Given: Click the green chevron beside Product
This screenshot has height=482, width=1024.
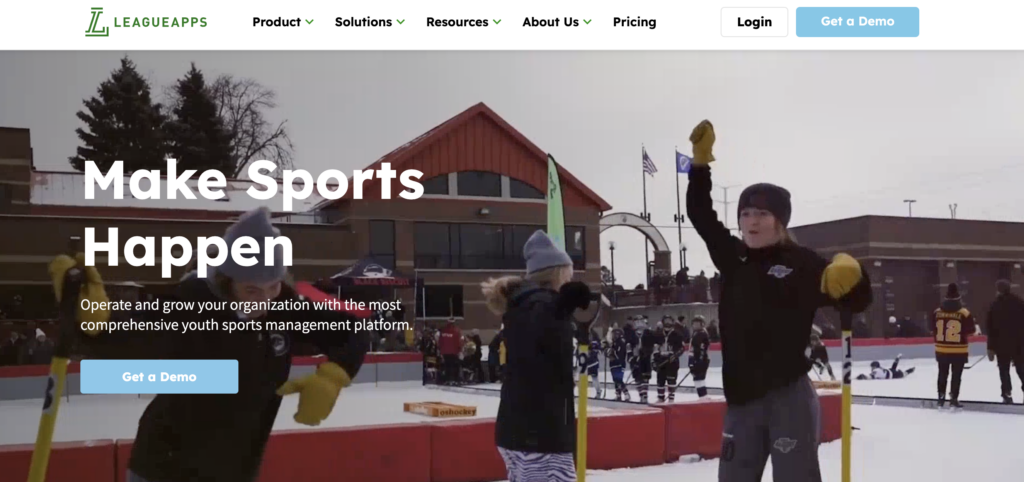Looking at the screenshot, I should [x=309, y=22].
